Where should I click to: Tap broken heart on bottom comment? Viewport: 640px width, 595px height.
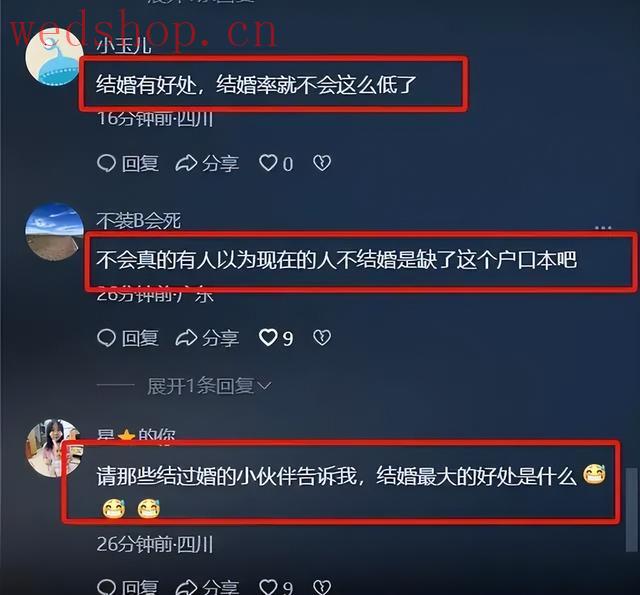[x=322, y=587]
